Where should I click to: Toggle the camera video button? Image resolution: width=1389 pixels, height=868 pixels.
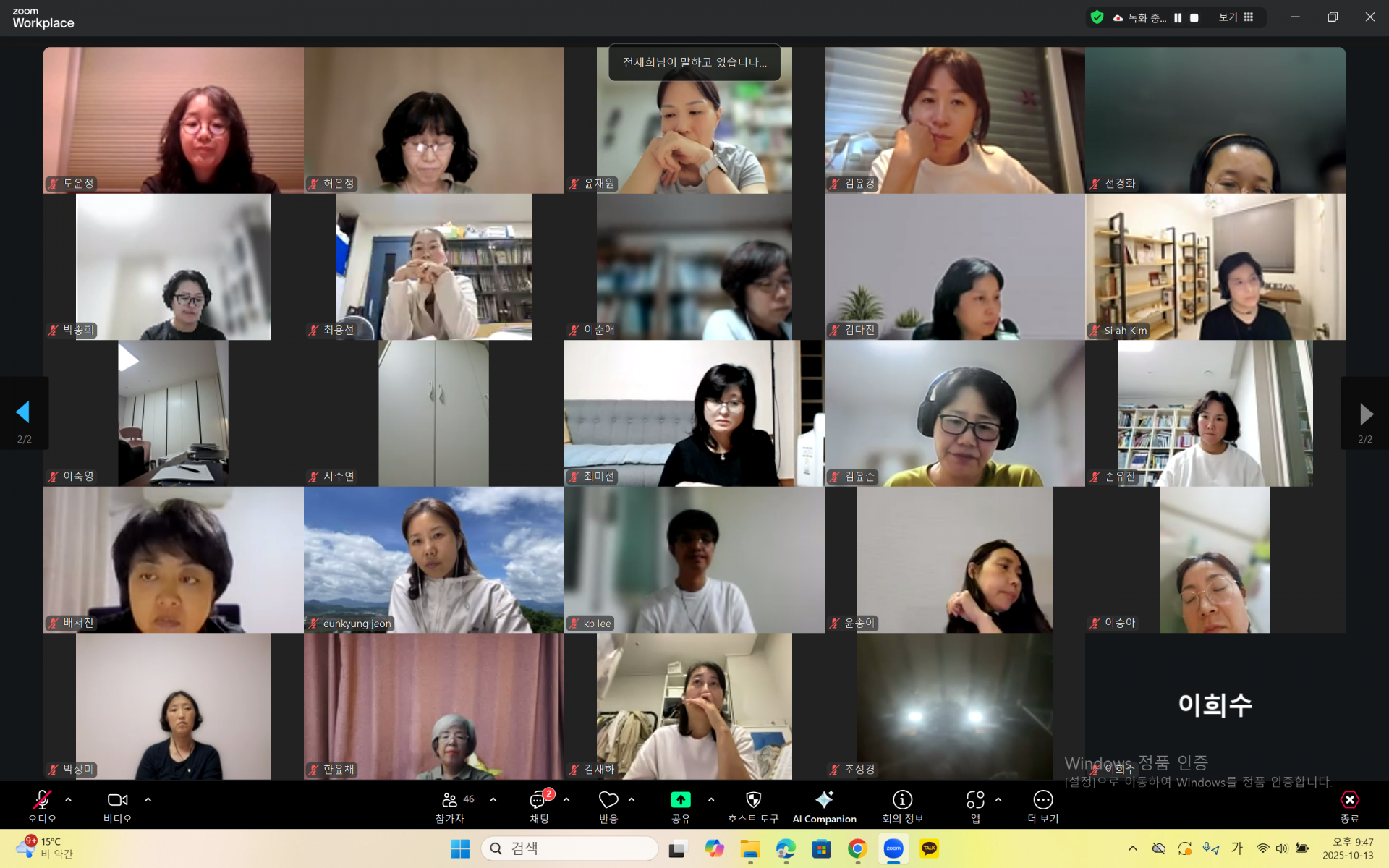click(117, 799)
